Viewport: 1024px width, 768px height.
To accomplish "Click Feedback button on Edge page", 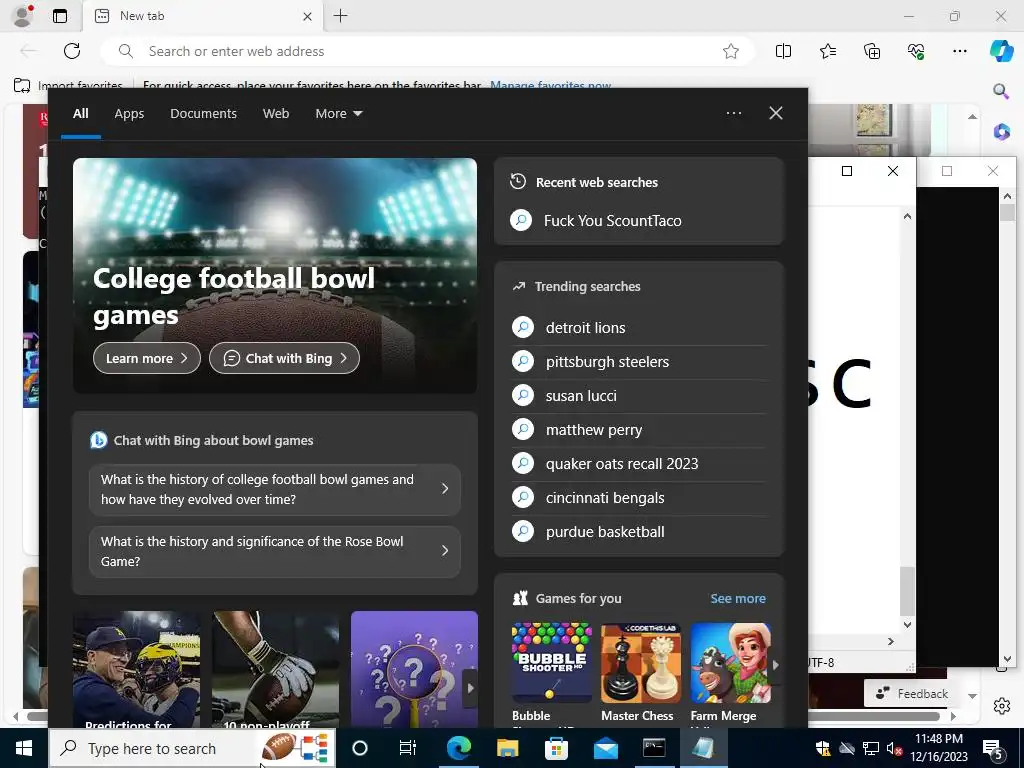I will 913,694.
